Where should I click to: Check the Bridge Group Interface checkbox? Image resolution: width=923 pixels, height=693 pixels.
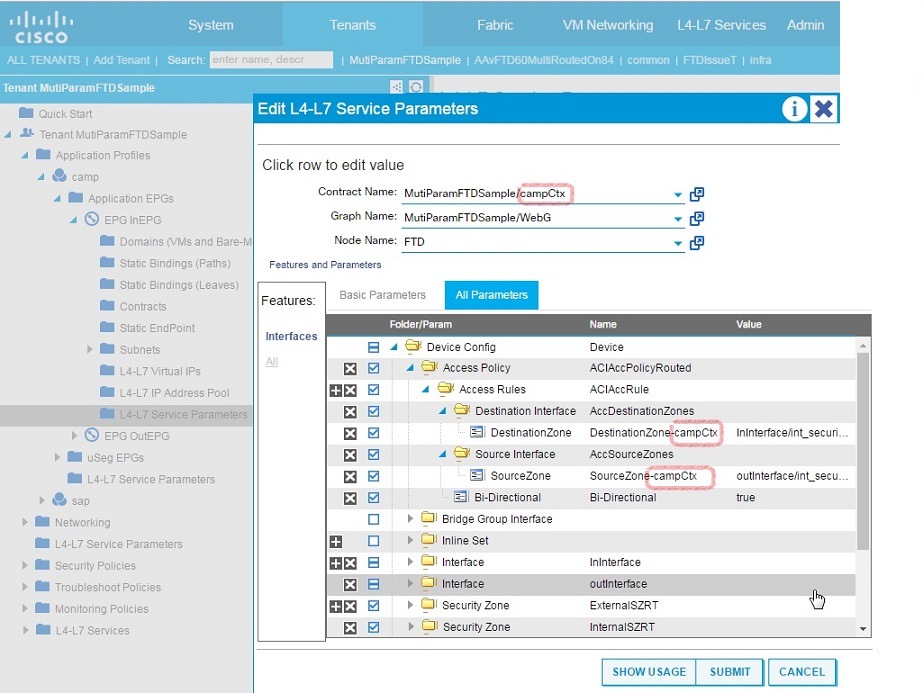click(373, 519)
